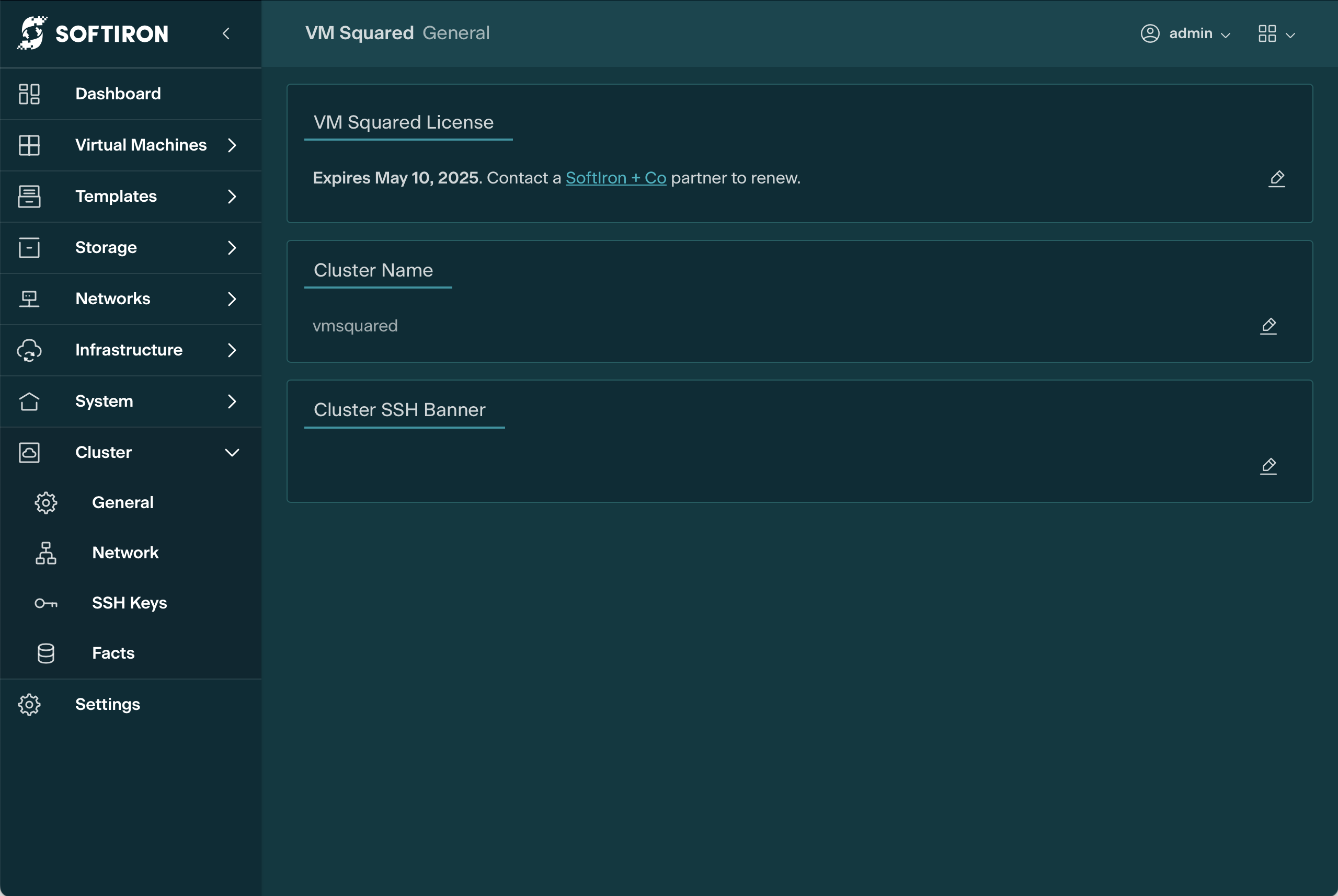Edit the Cluster Name value
This screenshot has width=1338, height=896.
click(x=1268, y=326)
